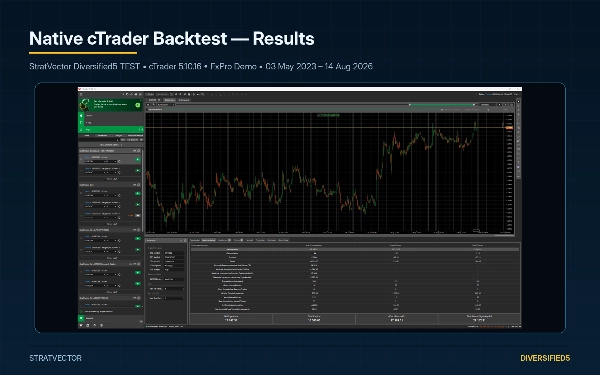
Task: Start the second instance of top cBot group
Action: [138, 170]
